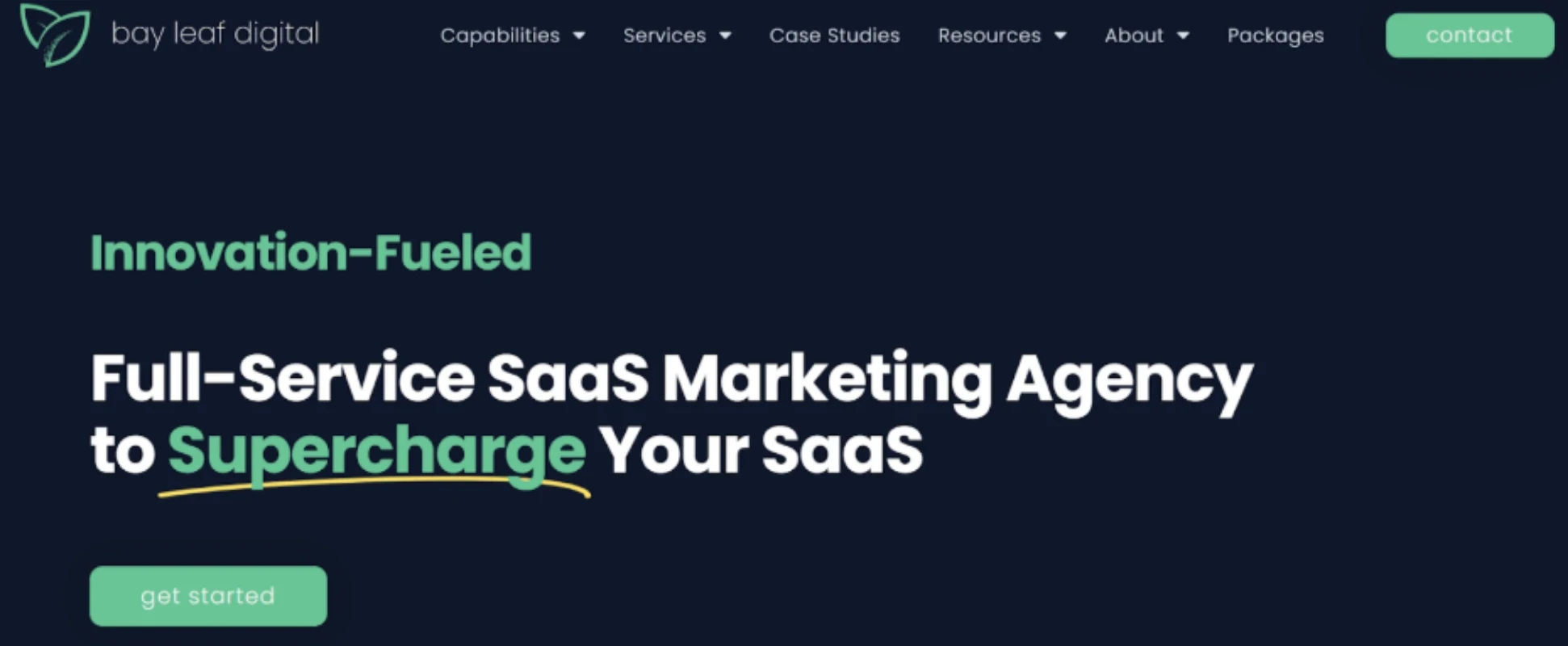Expand the Services dropdown arrow
The image size is (1568, 646).
725,36
